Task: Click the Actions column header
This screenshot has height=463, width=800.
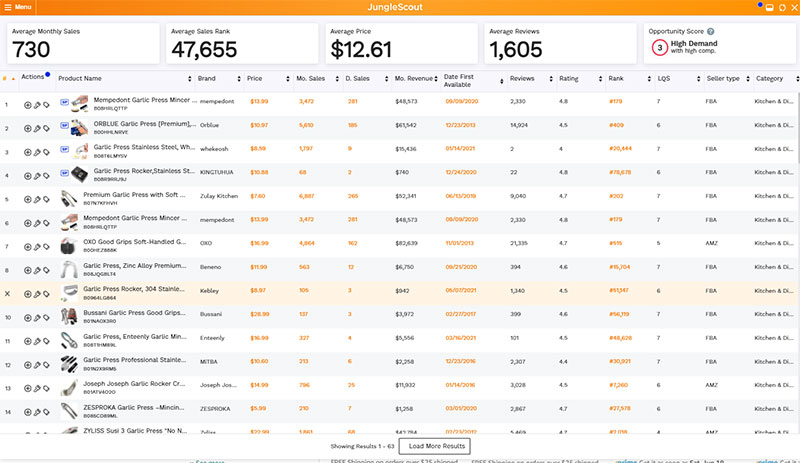Action: click(x=33, y=77)
